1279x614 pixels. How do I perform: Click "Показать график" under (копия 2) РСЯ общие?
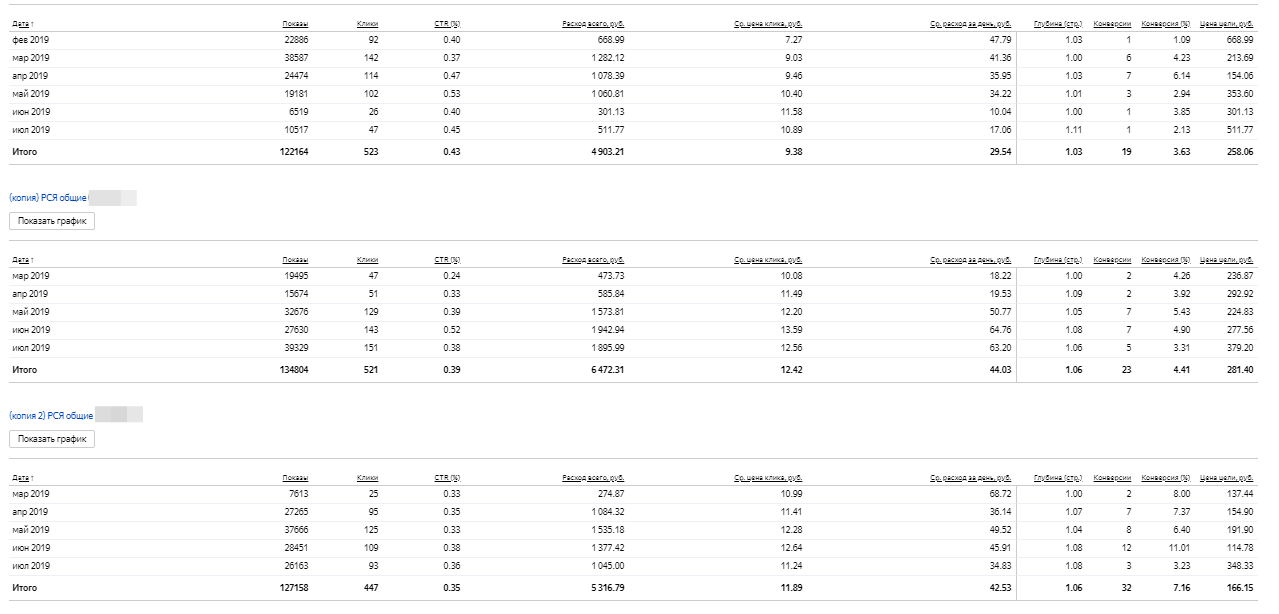pyautogui.click(x=52, y=439)
